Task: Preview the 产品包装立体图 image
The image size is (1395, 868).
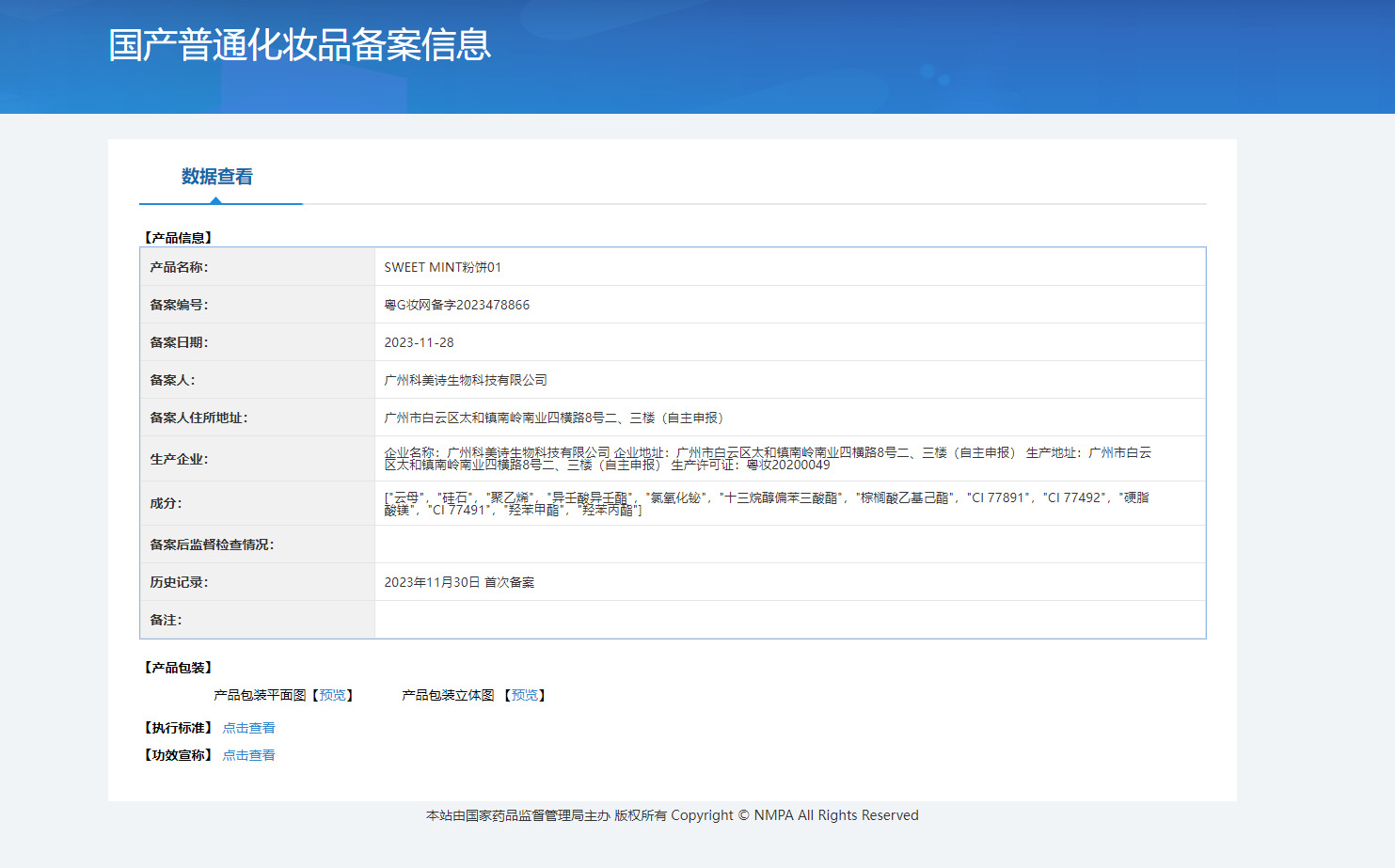Action: pos(525,695)
